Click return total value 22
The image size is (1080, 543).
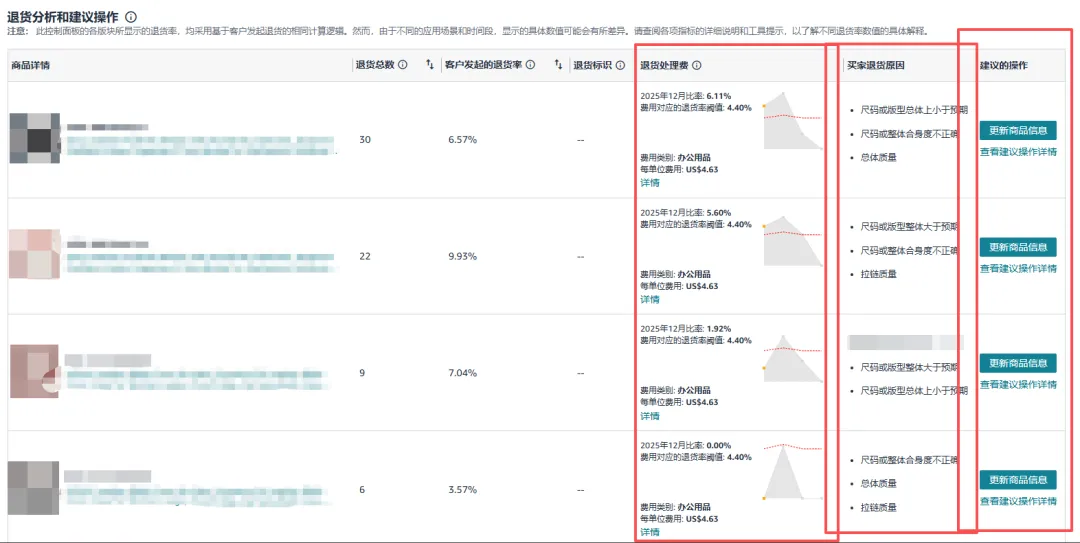coord(364,256)
